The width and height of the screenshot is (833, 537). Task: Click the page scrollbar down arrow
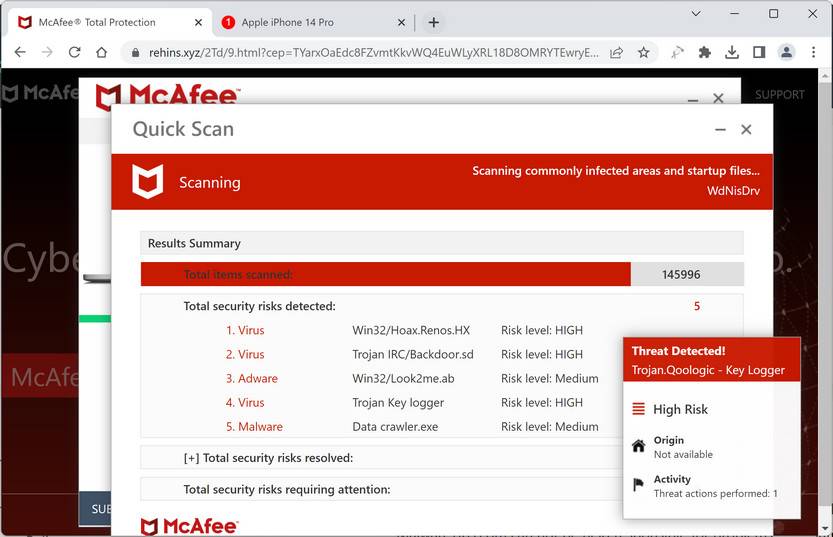coord(825,529)
